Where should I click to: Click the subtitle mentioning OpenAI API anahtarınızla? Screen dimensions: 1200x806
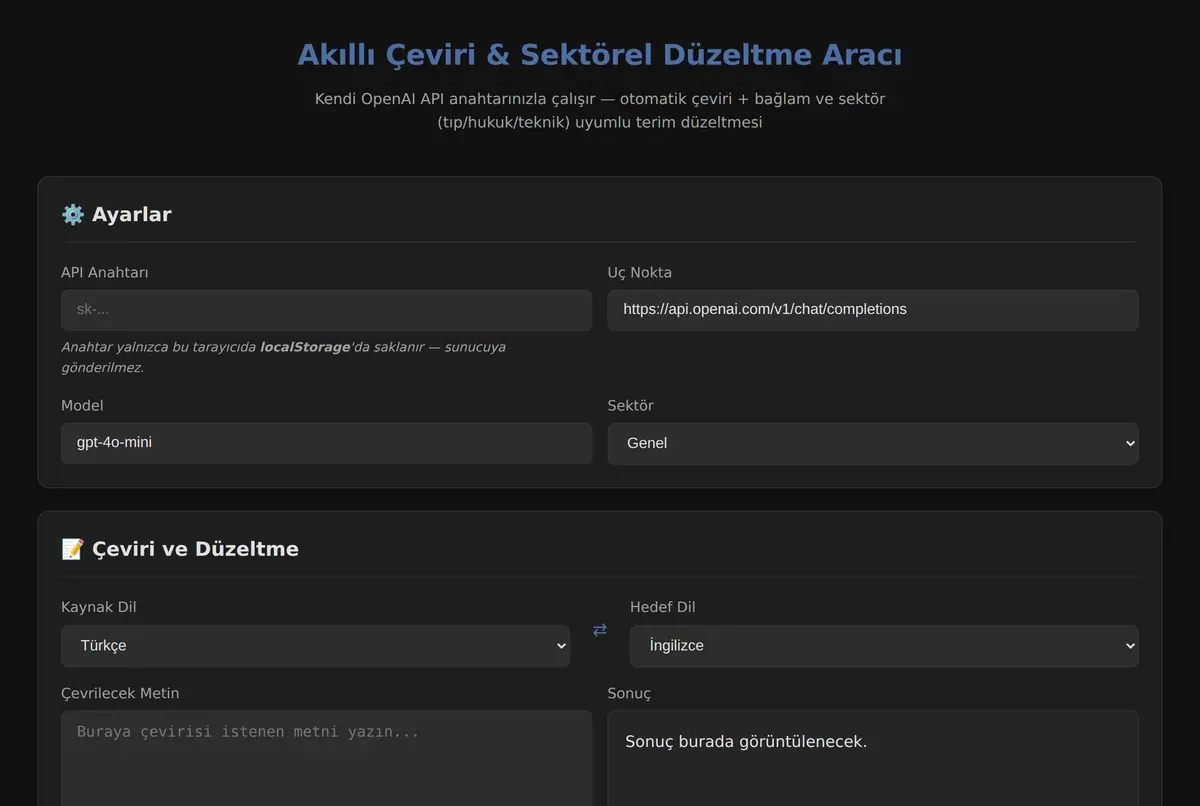pos(600,111)
